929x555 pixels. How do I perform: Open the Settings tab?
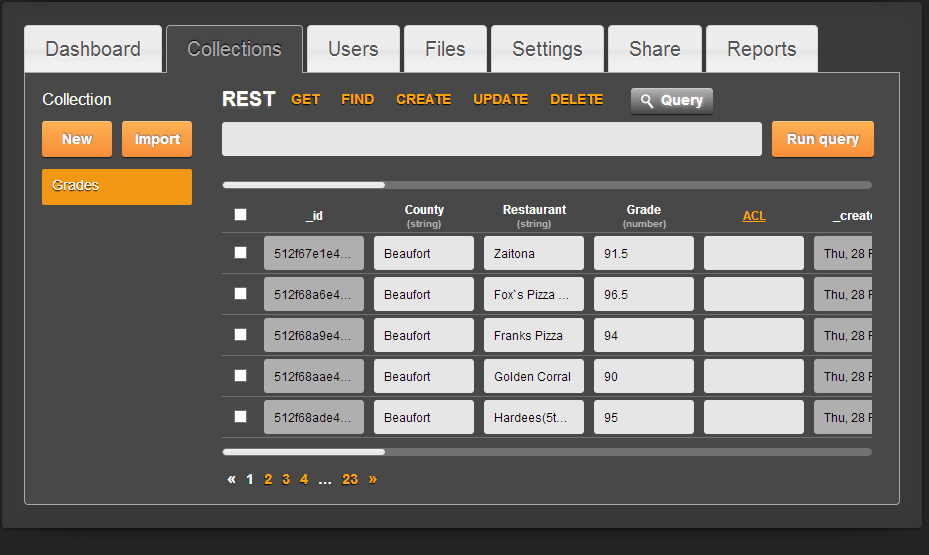[547, 49]
